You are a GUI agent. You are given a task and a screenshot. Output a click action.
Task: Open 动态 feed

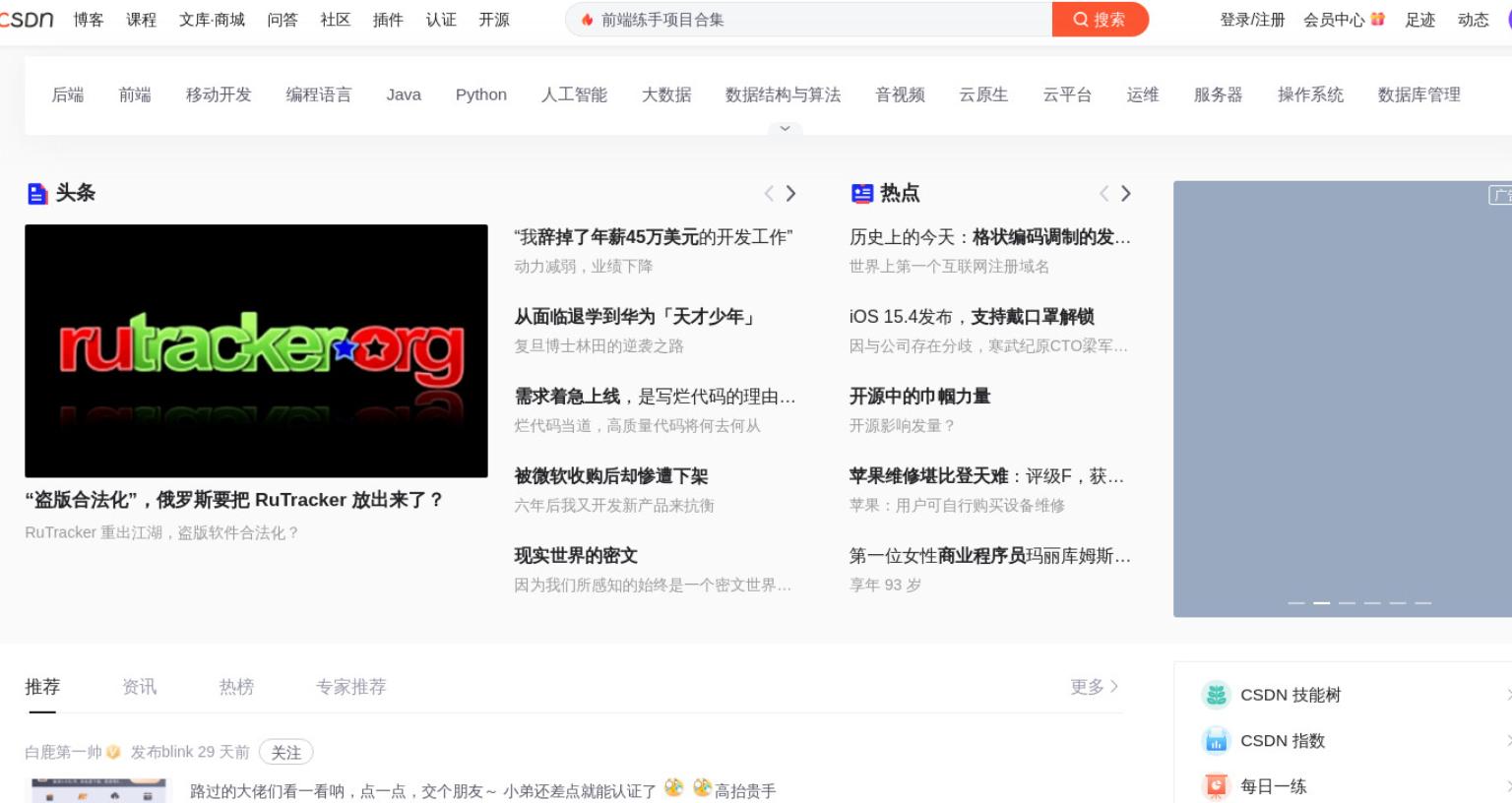[x=1474, y=20]
